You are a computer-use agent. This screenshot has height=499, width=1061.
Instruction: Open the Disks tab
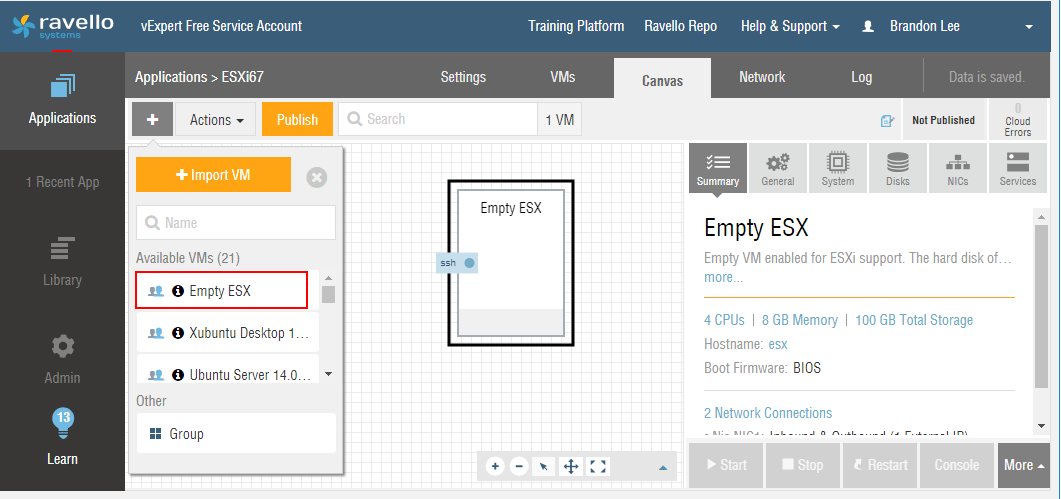point(898,168)
